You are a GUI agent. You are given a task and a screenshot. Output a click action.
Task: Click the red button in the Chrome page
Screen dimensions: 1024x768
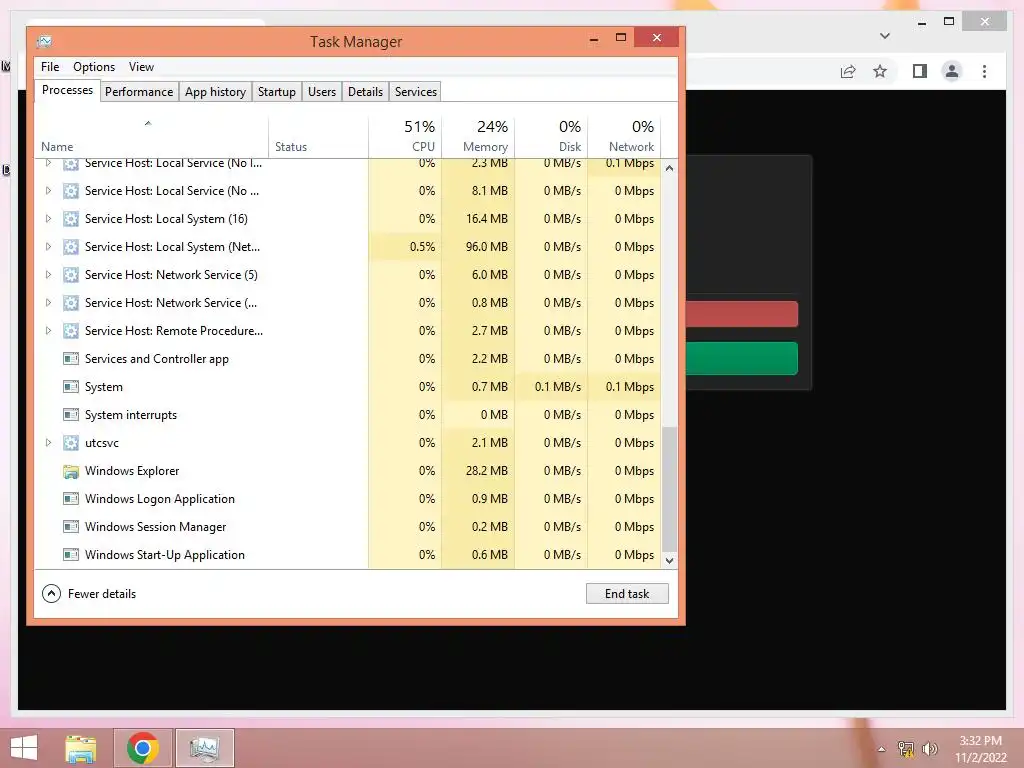click(x=742, y=314)
